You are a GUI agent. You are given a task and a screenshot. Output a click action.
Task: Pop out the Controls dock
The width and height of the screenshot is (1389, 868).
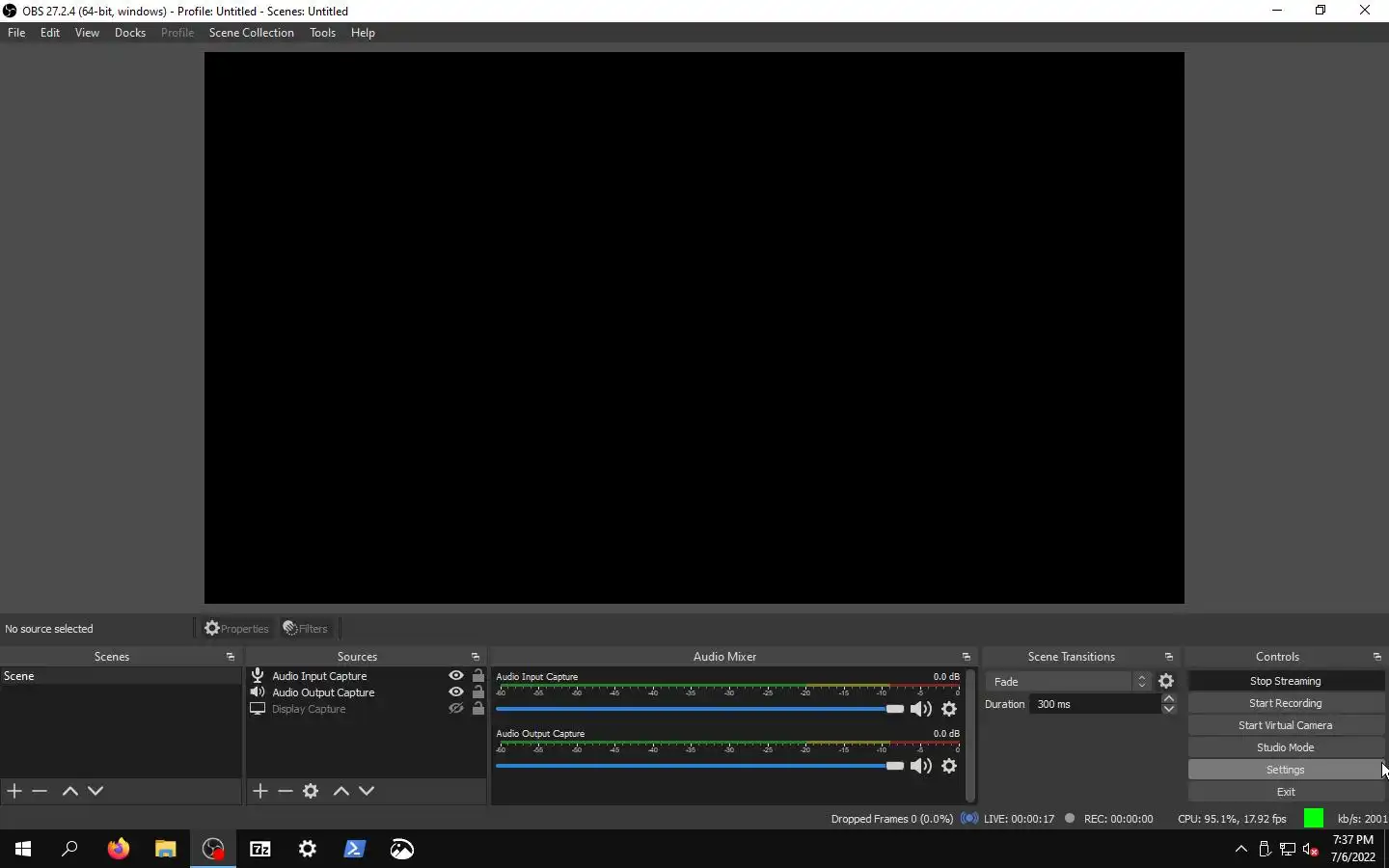pyautogui.click(x=1377, y=657)
